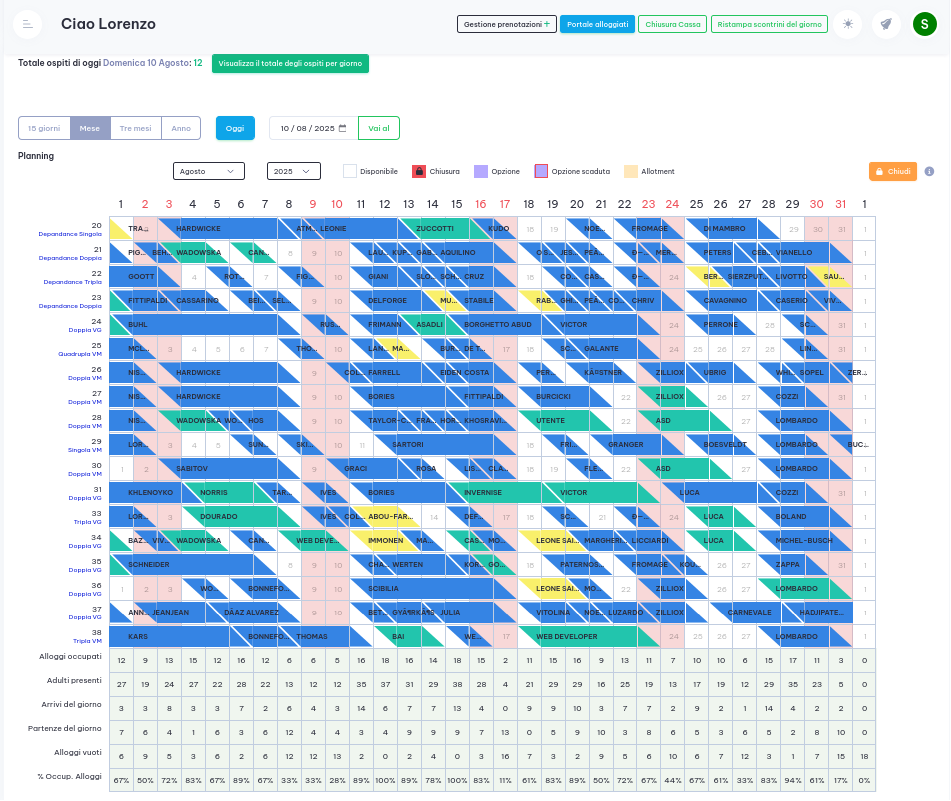Viewport: 951px width, 801px height.
Task: Click the info icon beside Chiudi
Action: [x=929, y=171]
